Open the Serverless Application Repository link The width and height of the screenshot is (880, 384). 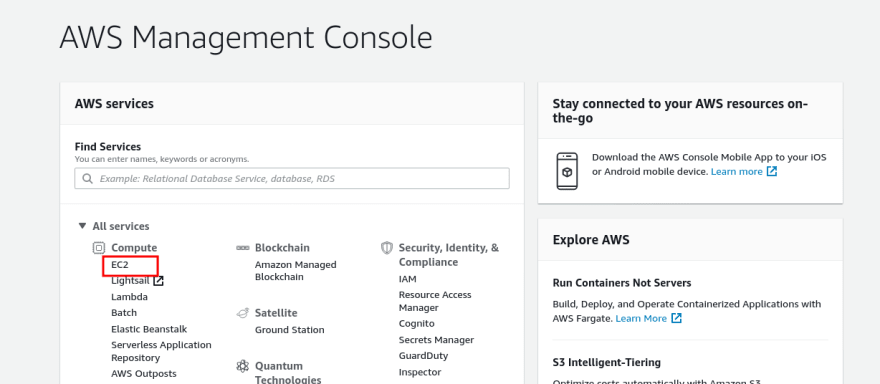162,351
